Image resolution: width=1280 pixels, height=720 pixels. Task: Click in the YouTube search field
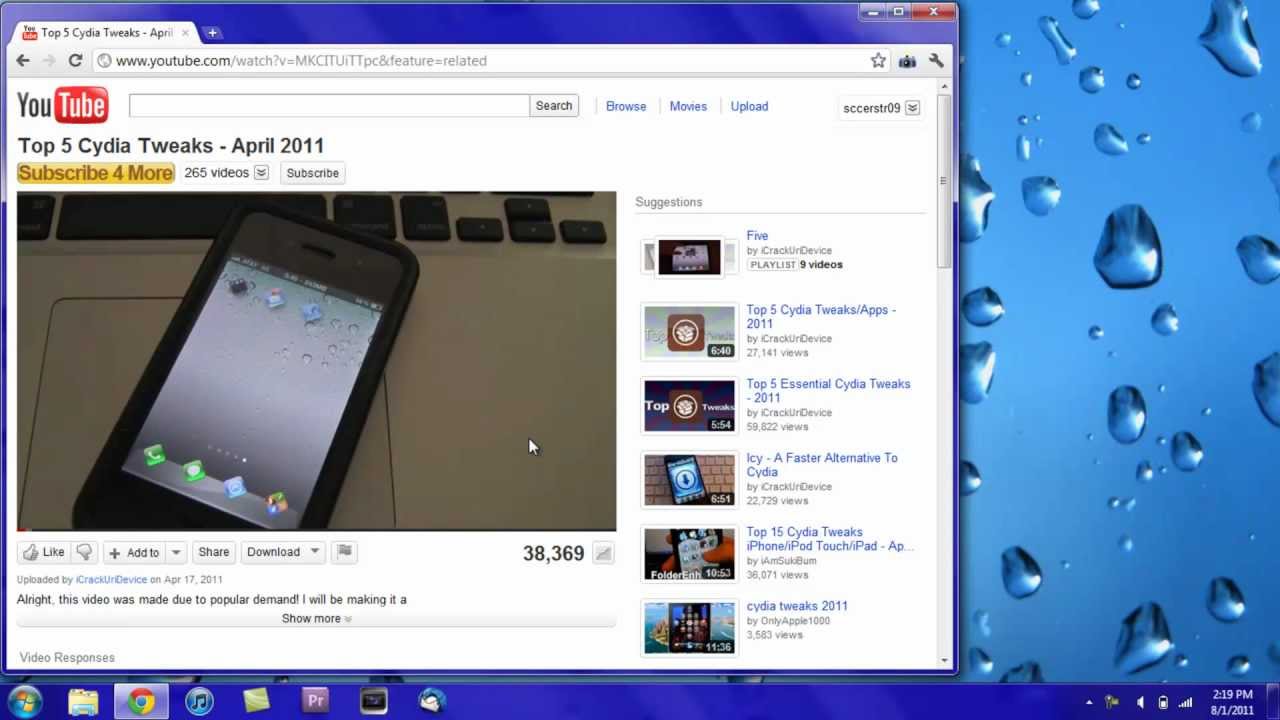pyautogui.click(x=329, y=106)
